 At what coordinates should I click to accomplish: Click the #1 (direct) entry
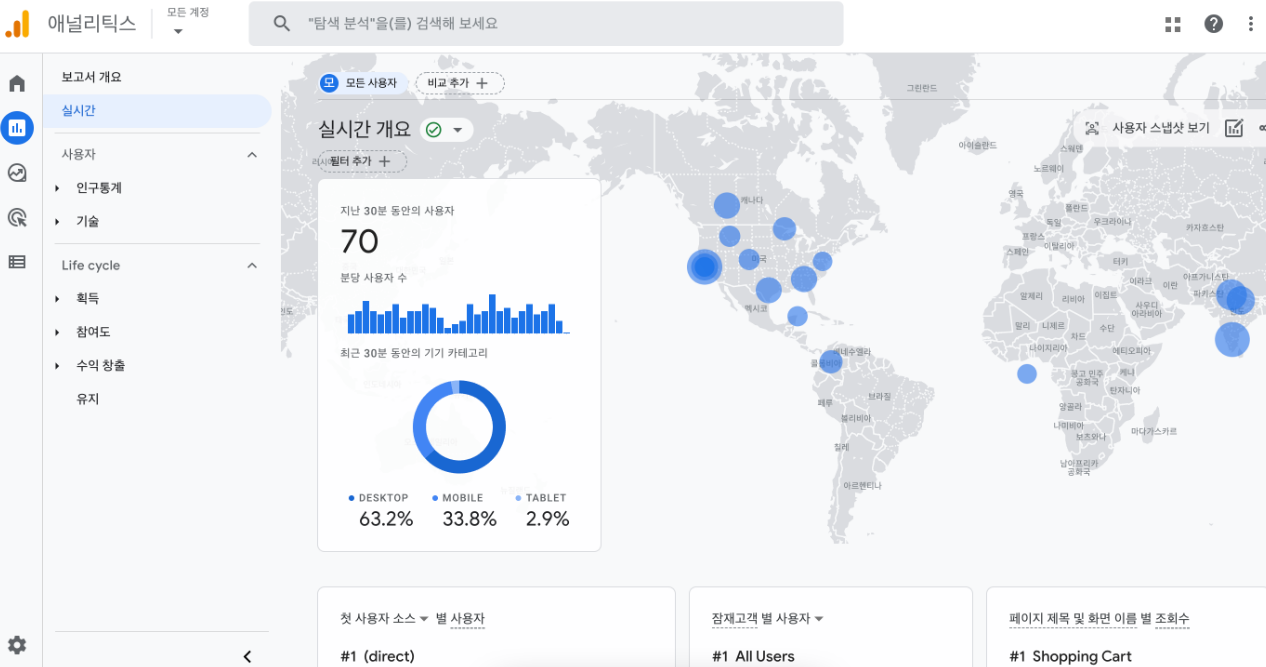pos(377,656)
